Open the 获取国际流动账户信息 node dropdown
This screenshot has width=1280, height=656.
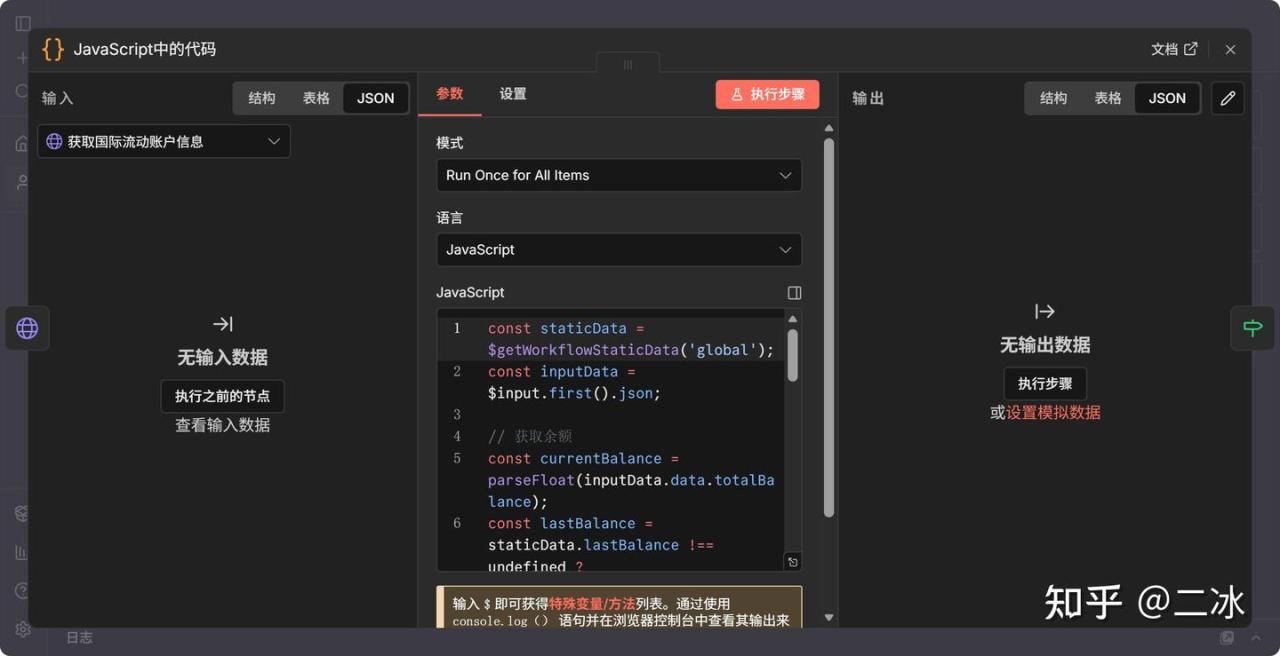tap(164, 142)
